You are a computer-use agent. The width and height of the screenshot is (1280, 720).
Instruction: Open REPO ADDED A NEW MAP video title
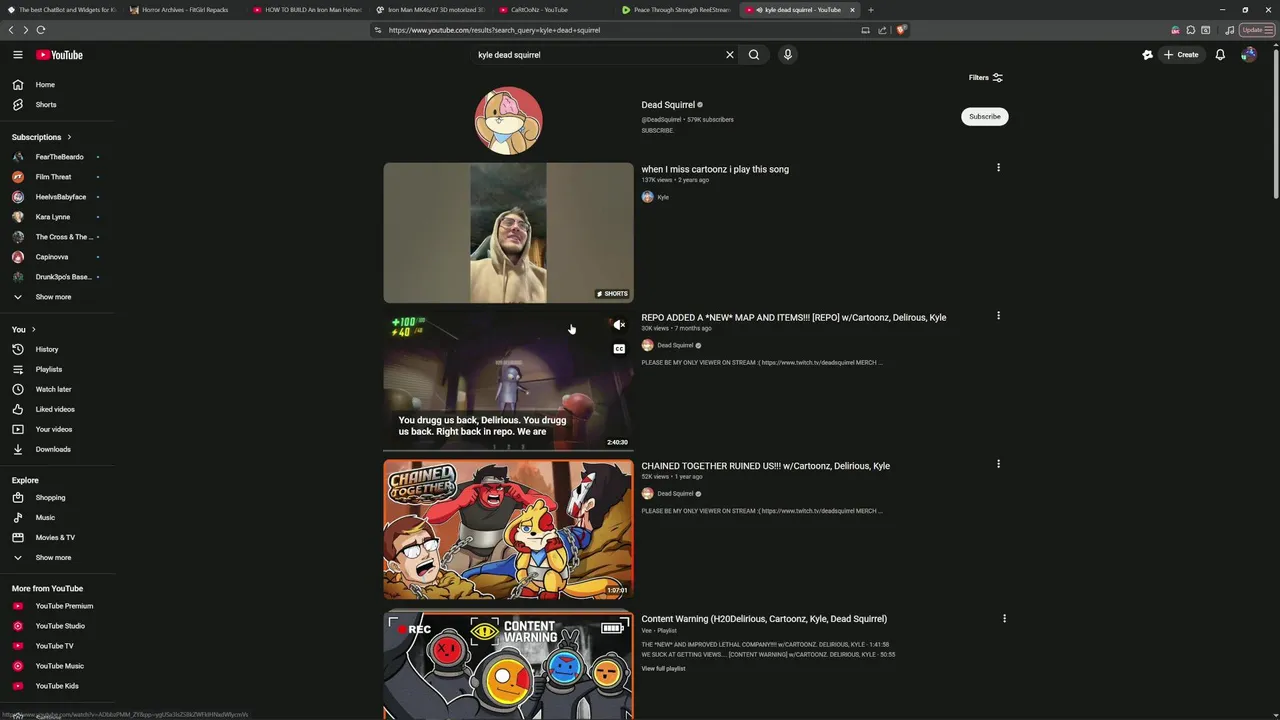tap(794, 318)
